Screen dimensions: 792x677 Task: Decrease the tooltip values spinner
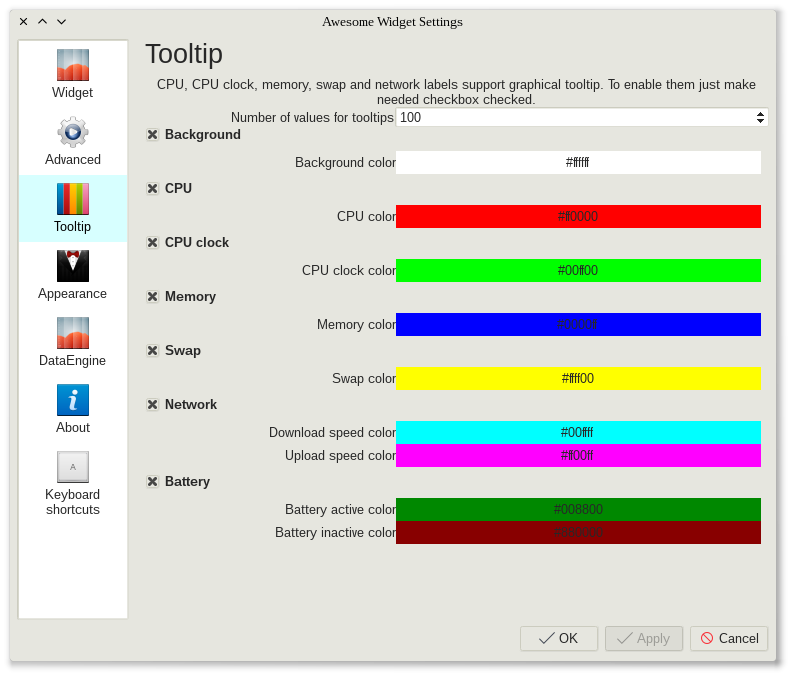tap(760, 121)
